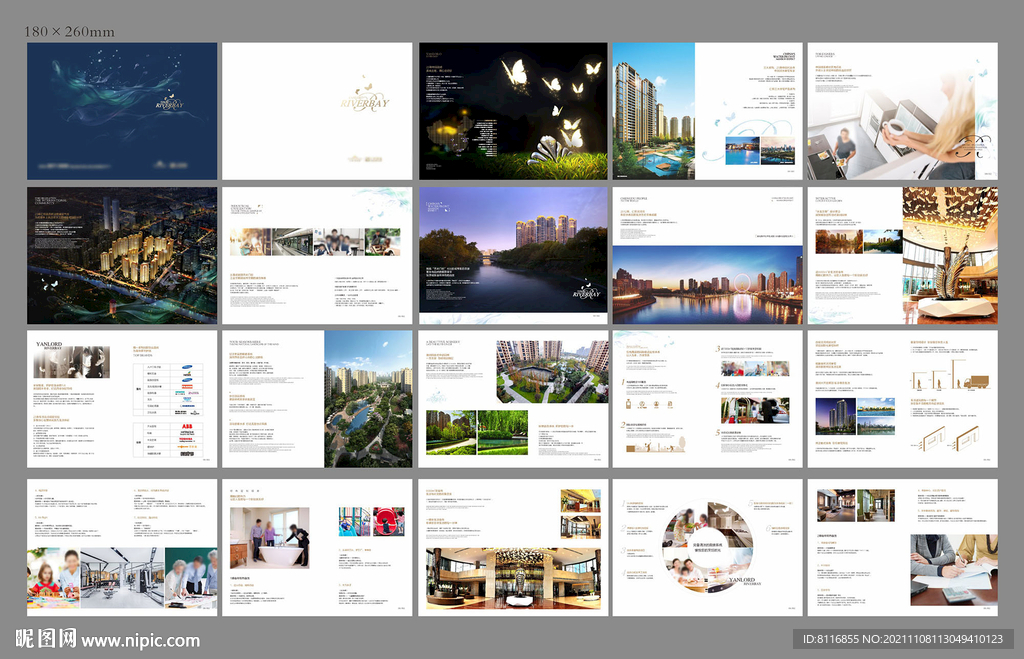
Task: Open the circular photo collage YANLORD spread
Action: coord(707,547)
